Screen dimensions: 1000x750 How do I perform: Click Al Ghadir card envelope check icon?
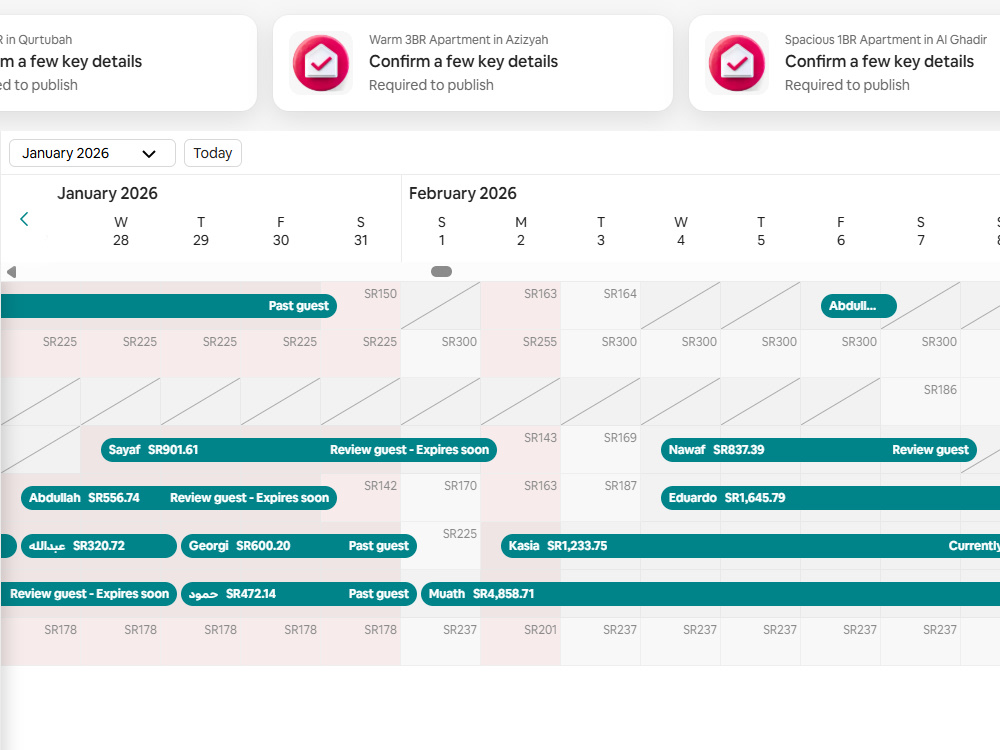tap(737, 63)
